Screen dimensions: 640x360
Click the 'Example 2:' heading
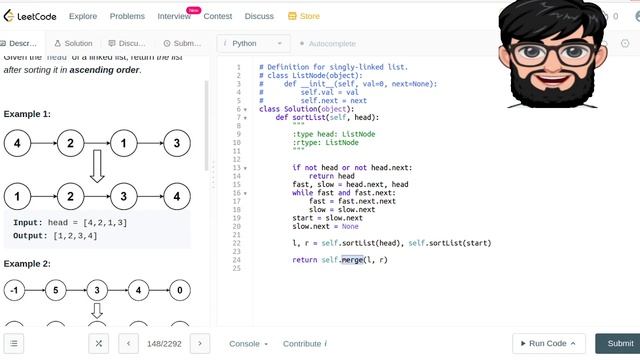pos(27,264)
